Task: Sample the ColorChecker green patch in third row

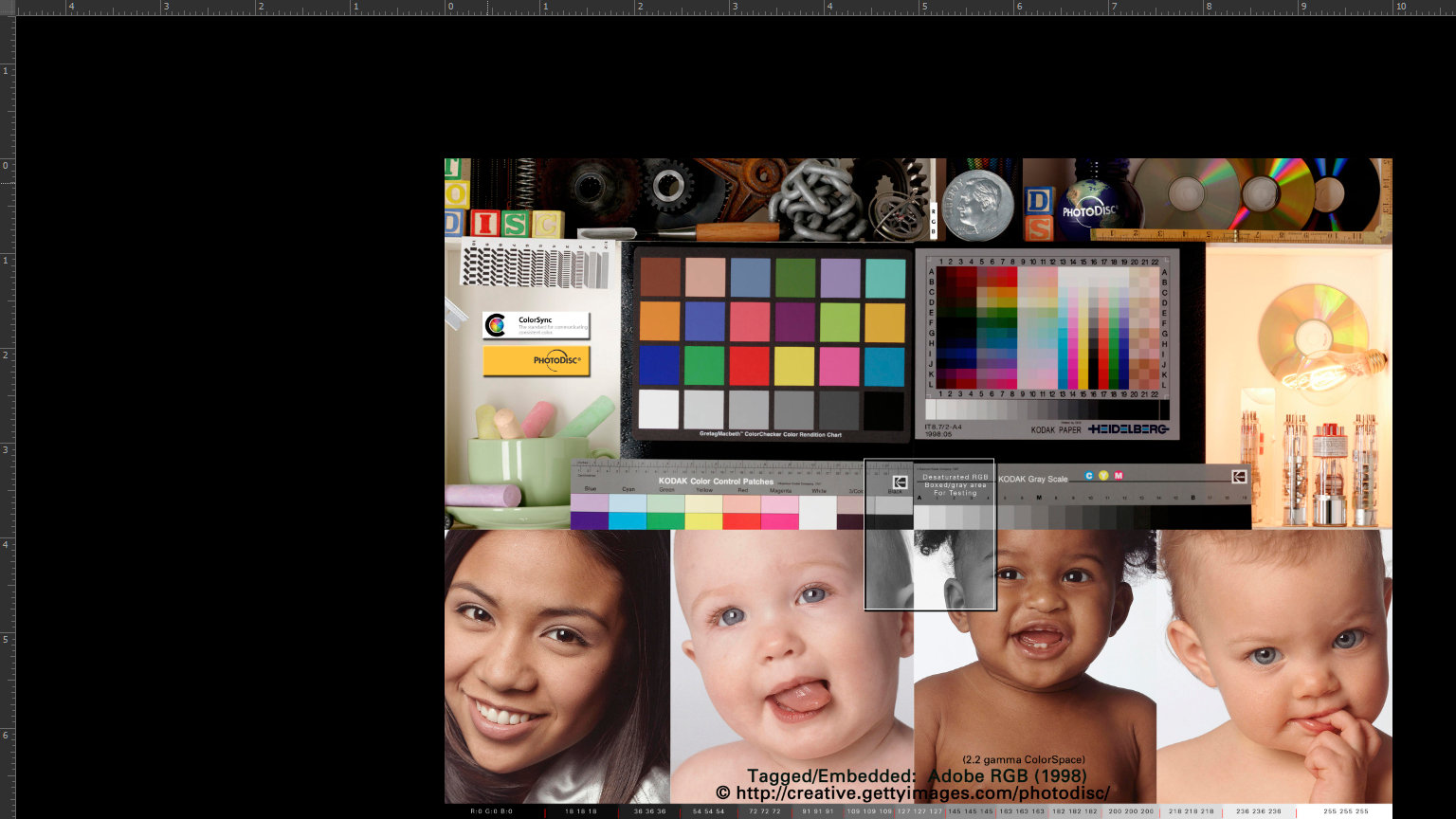Action: click(704, 366)
